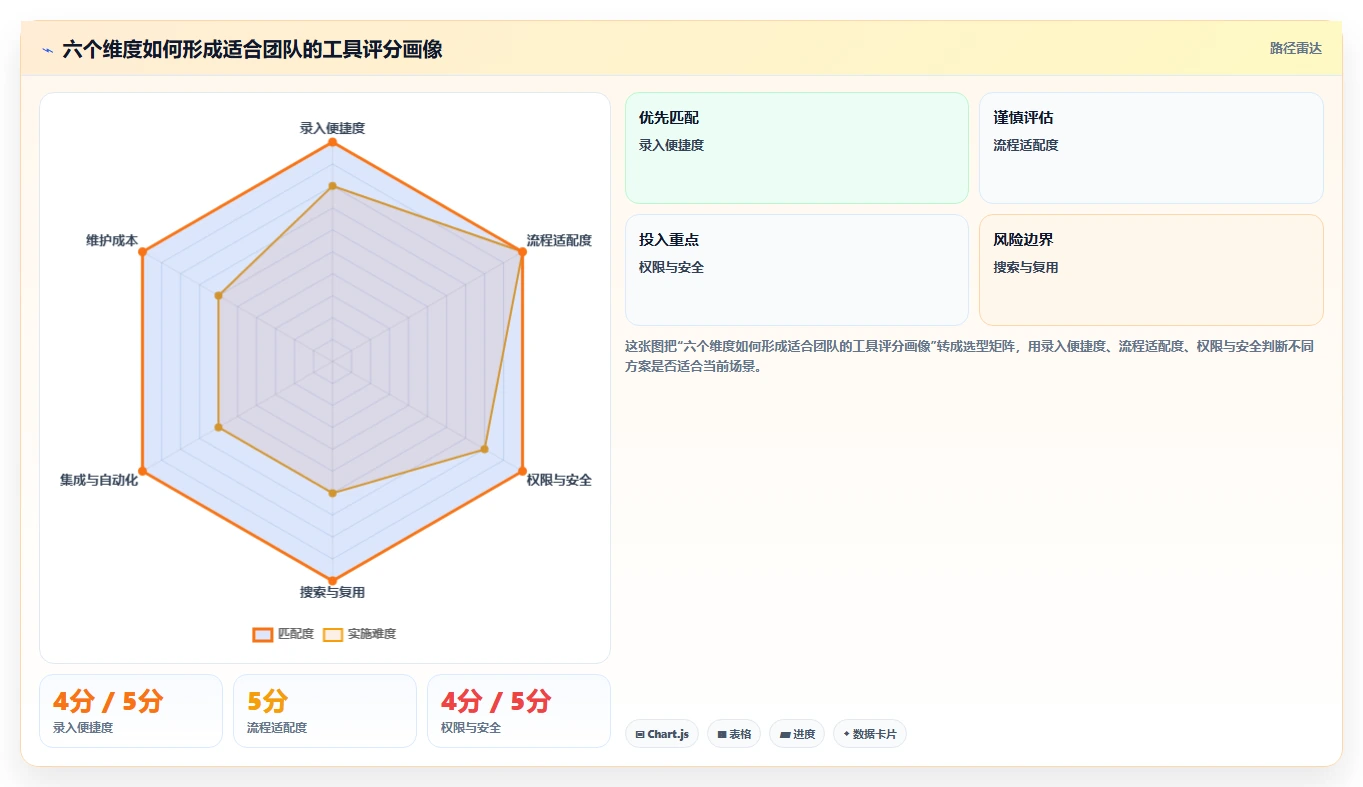Viewport: 1363px width, 787px height.
Task: Click the 实施难度 data point on 维护成本 axis
Action: click(218, 296)
